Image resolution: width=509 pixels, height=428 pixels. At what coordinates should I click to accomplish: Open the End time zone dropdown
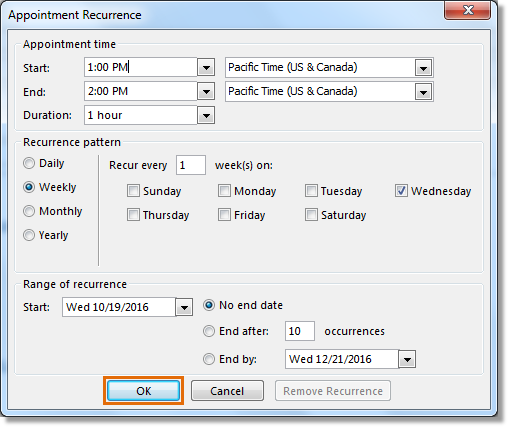pyautogui.click(x=424, y=92)
